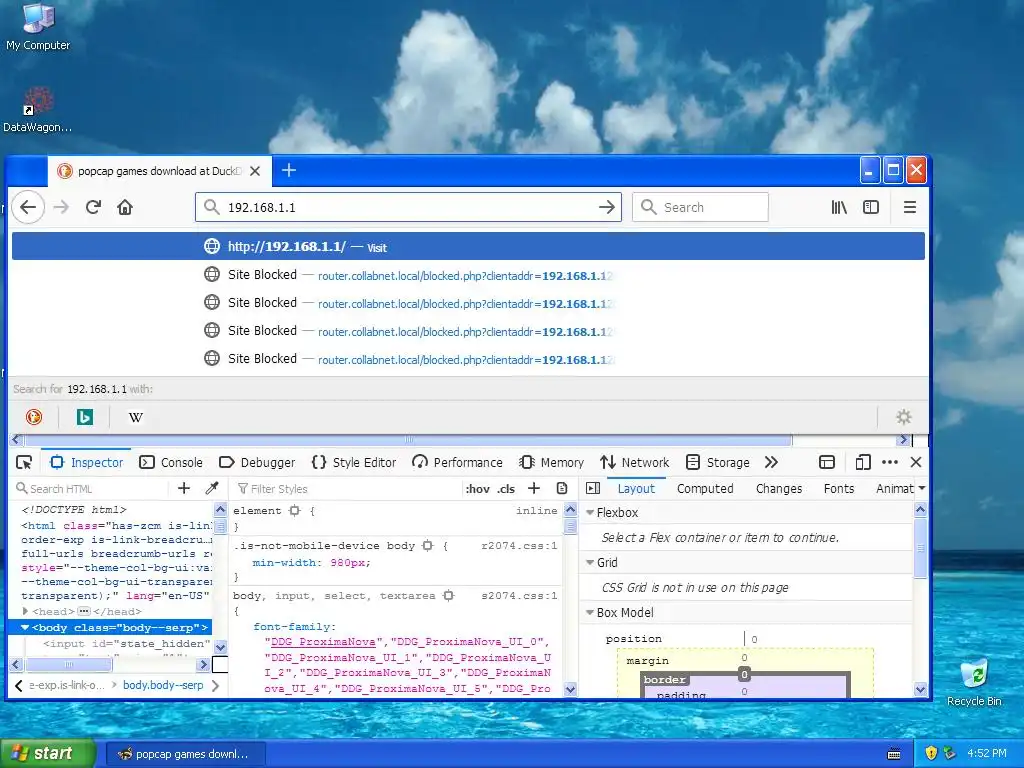Viewport: 1024px width, 768px height.
Task: Focus the browser Search box
Action: (700, 208)
